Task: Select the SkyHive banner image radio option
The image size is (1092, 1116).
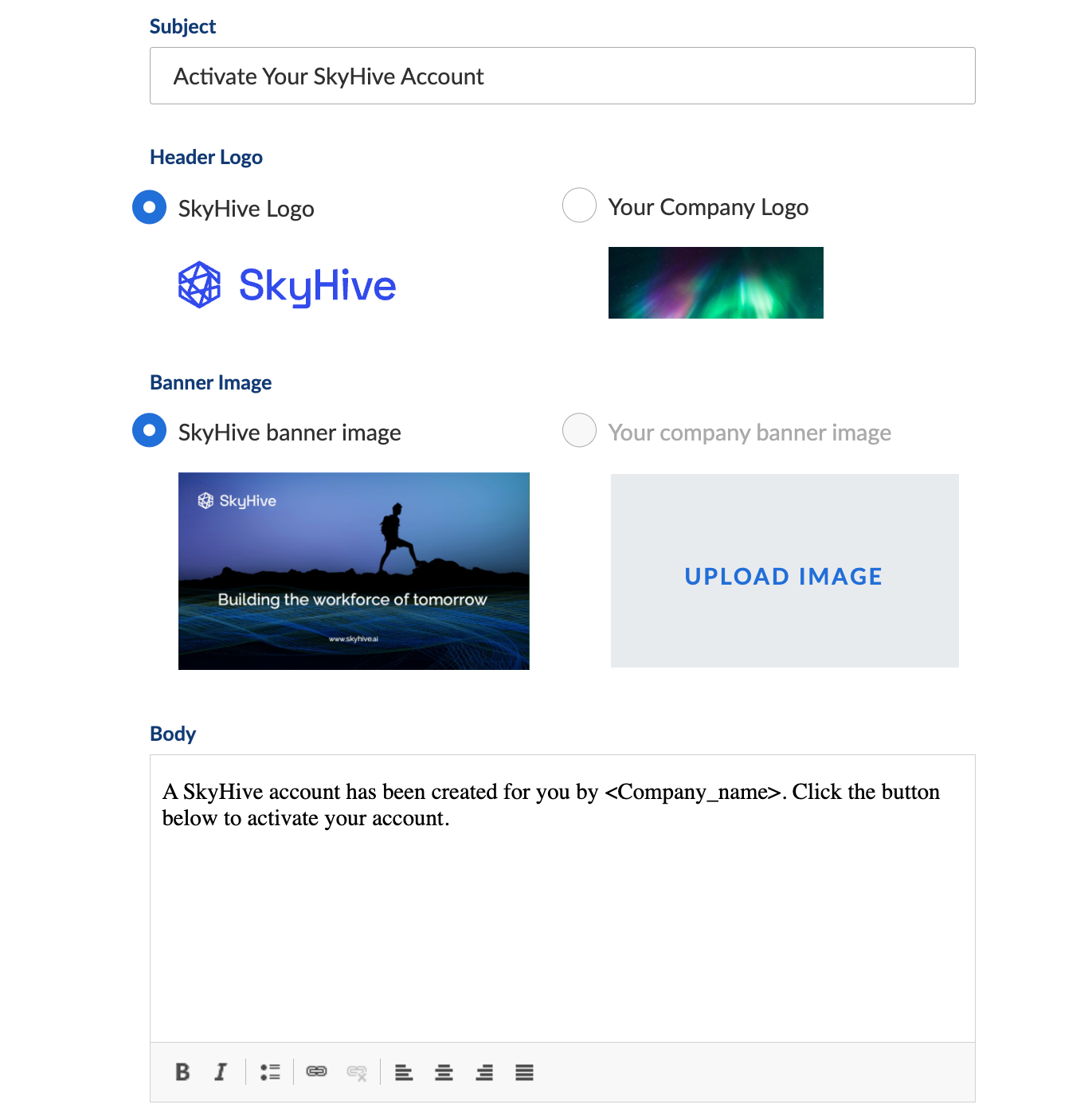Action: point(149,431)
